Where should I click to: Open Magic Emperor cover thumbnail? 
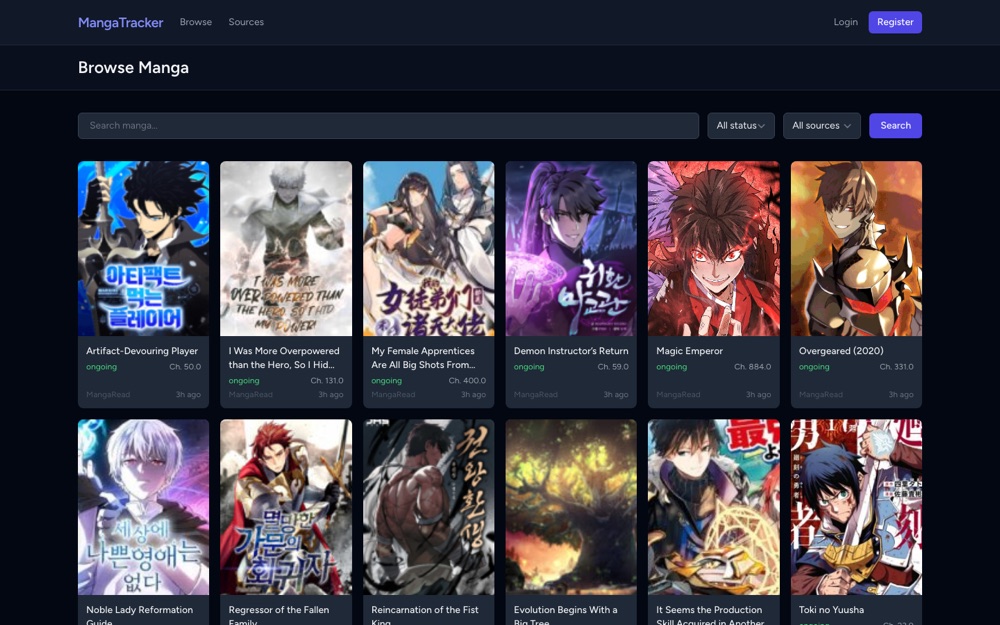tap(714, 249)
